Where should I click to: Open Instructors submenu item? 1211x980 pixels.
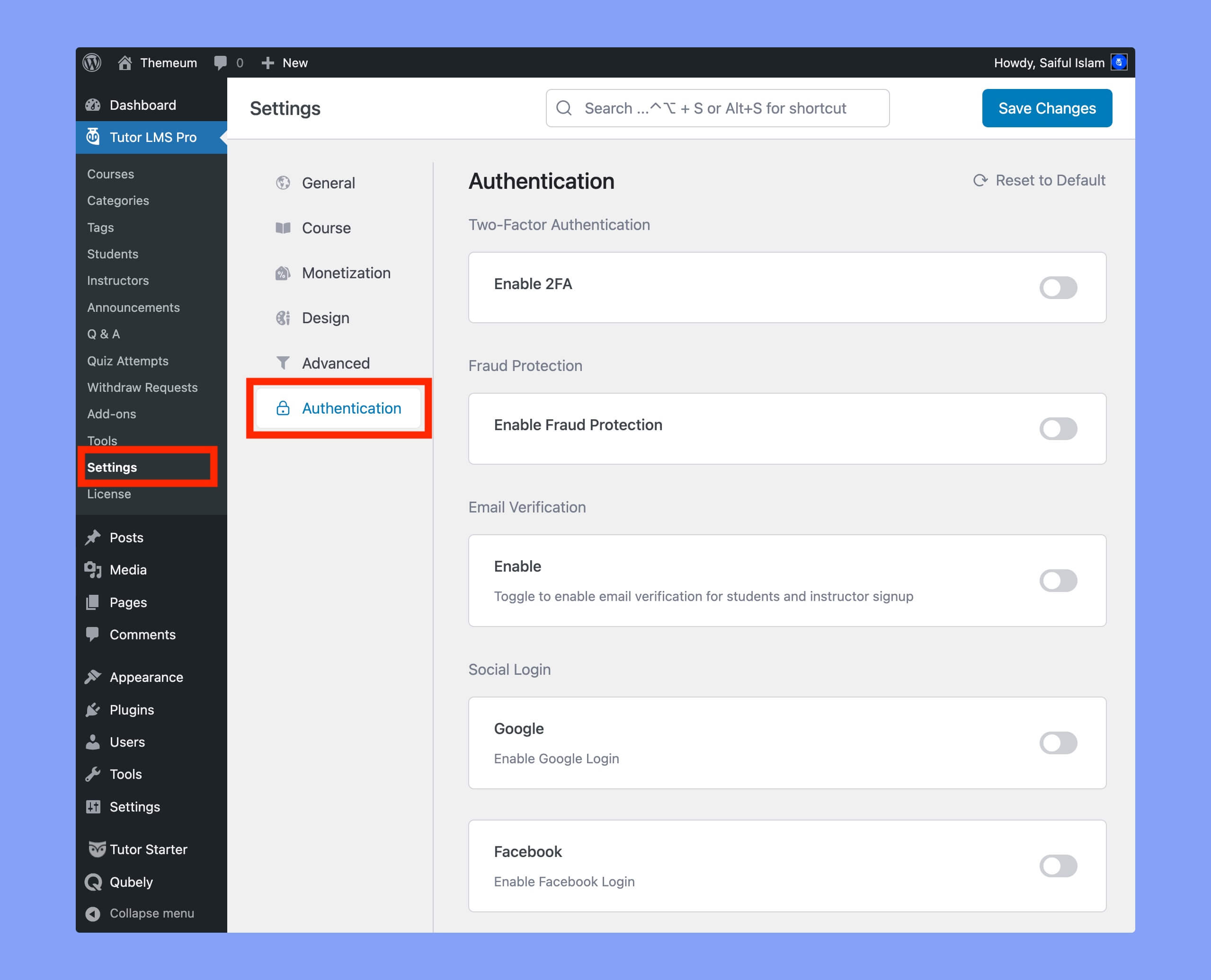pyautogui.click(x=117, y=281)
